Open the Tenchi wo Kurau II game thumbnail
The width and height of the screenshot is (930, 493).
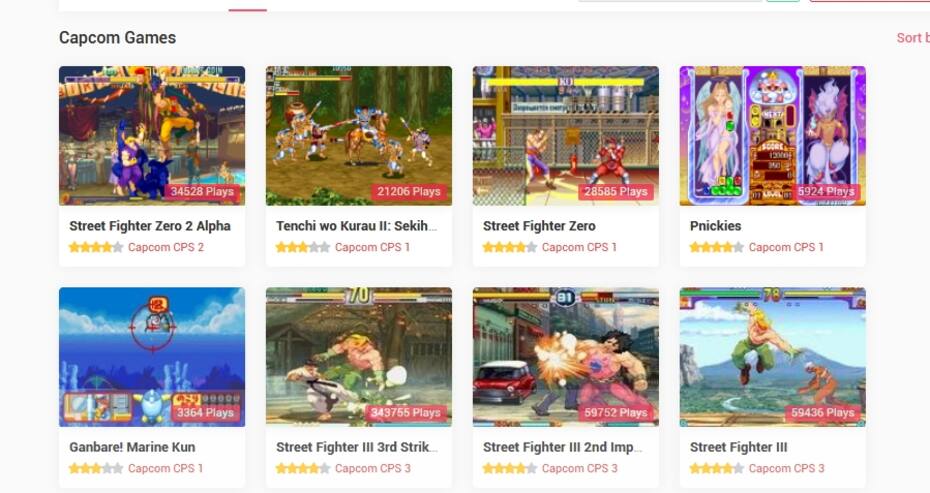(x=359, y=136)
